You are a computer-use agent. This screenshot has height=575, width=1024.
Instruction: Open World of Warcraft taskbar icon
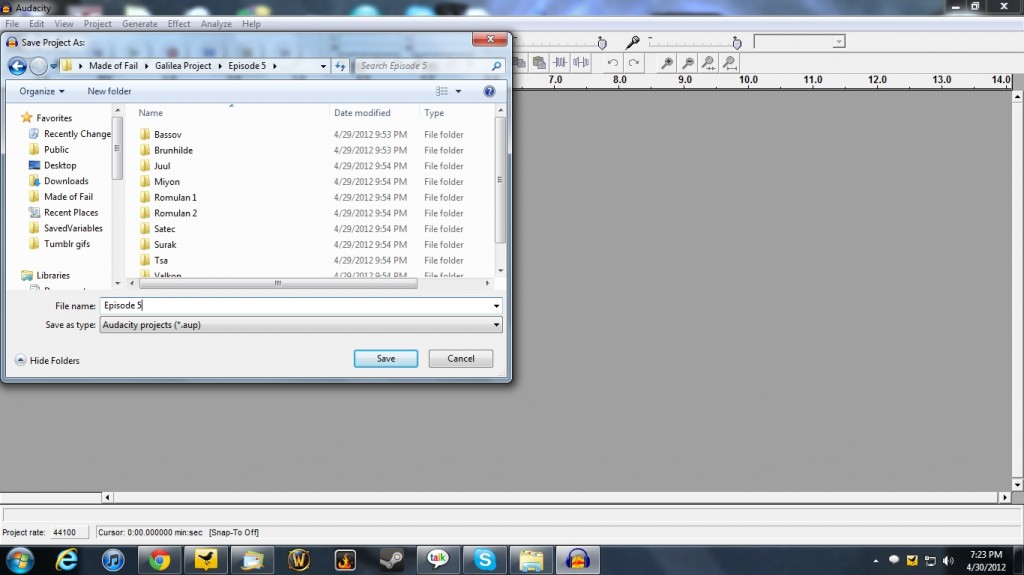298,560
